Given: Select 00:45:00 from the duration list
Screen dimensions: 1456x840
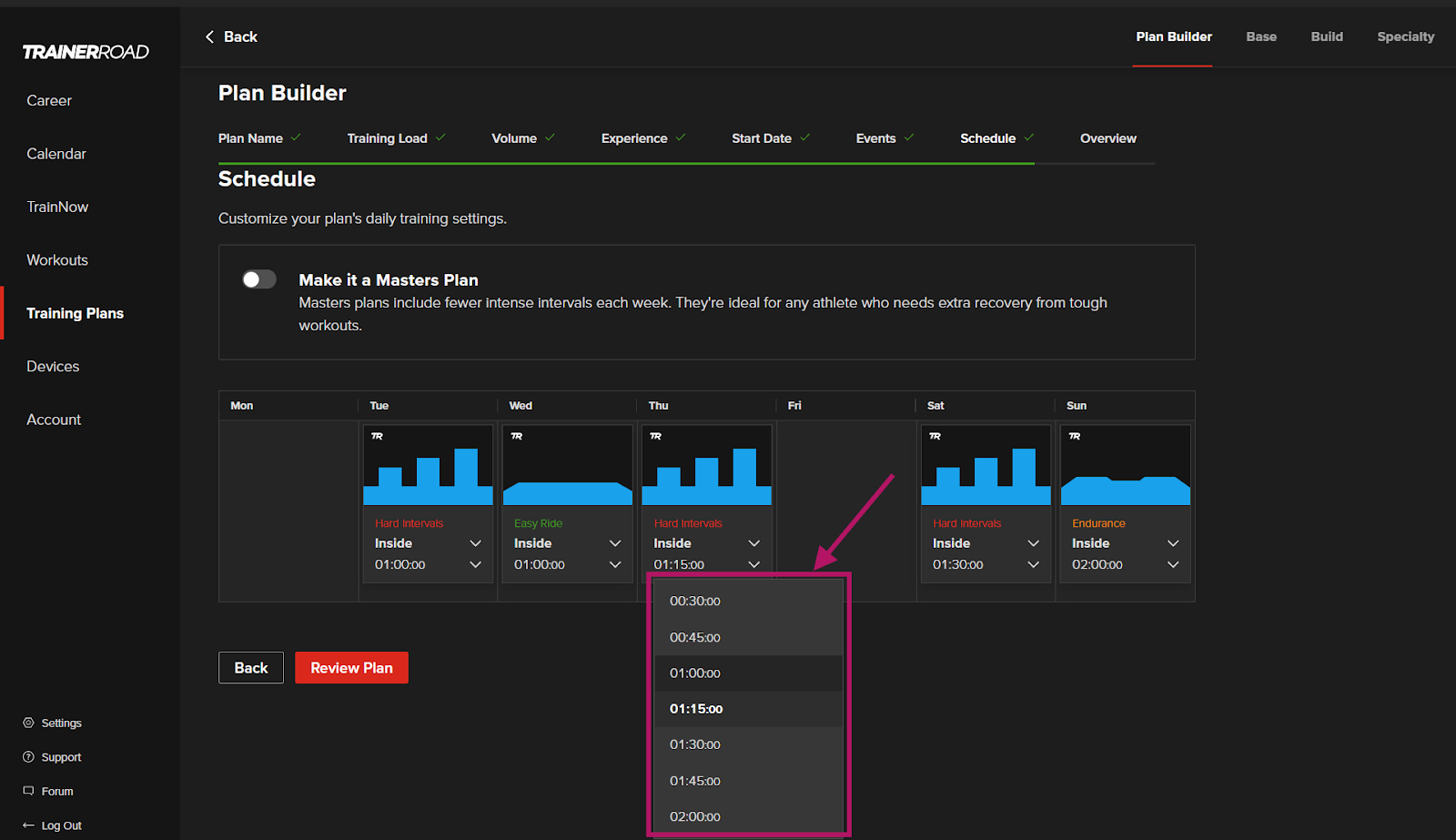Looking at the screenshot, I should click(x=748, y=638).
